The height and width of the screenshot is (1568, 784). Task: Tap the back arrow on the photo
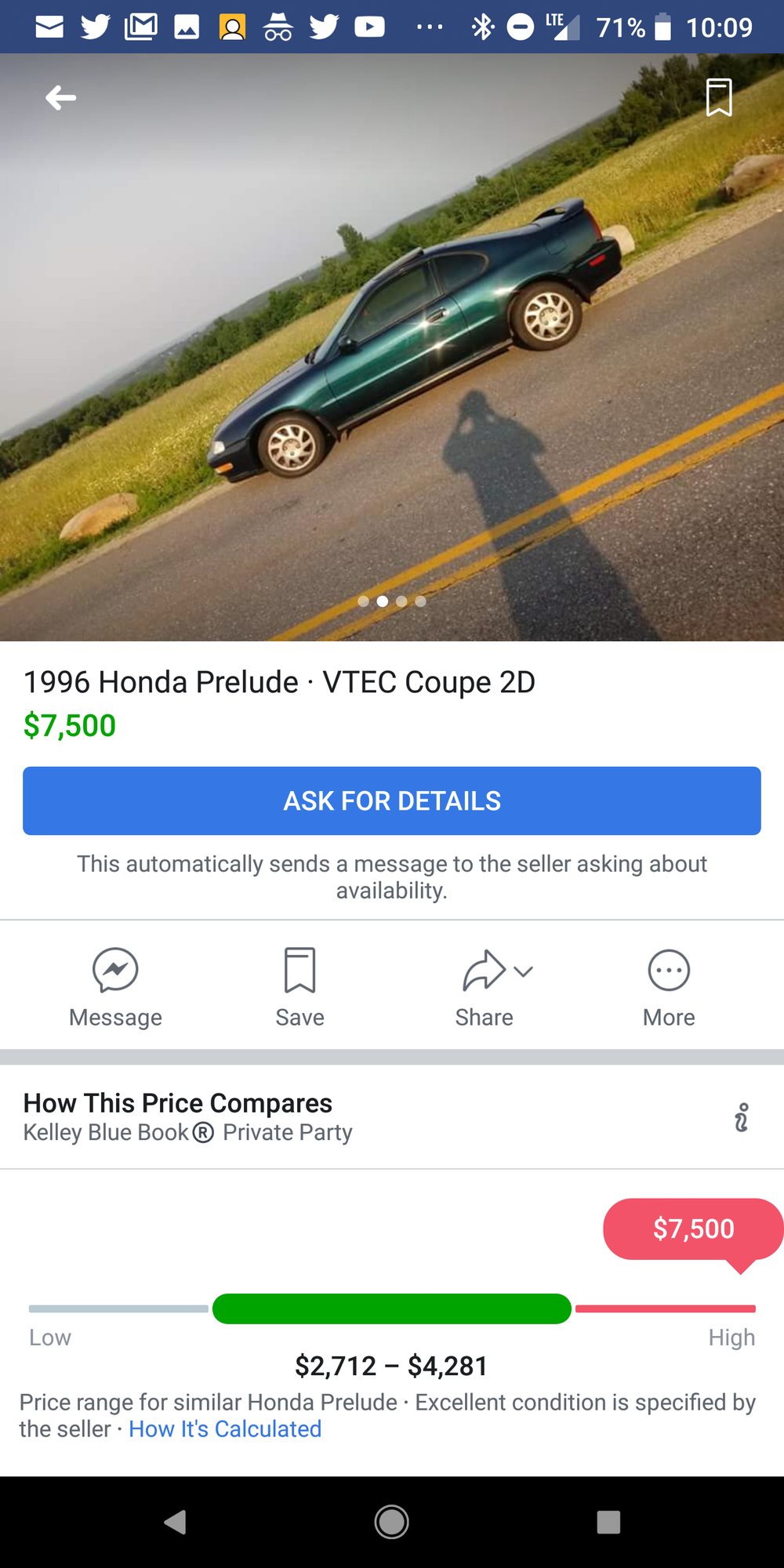point(61,98)
